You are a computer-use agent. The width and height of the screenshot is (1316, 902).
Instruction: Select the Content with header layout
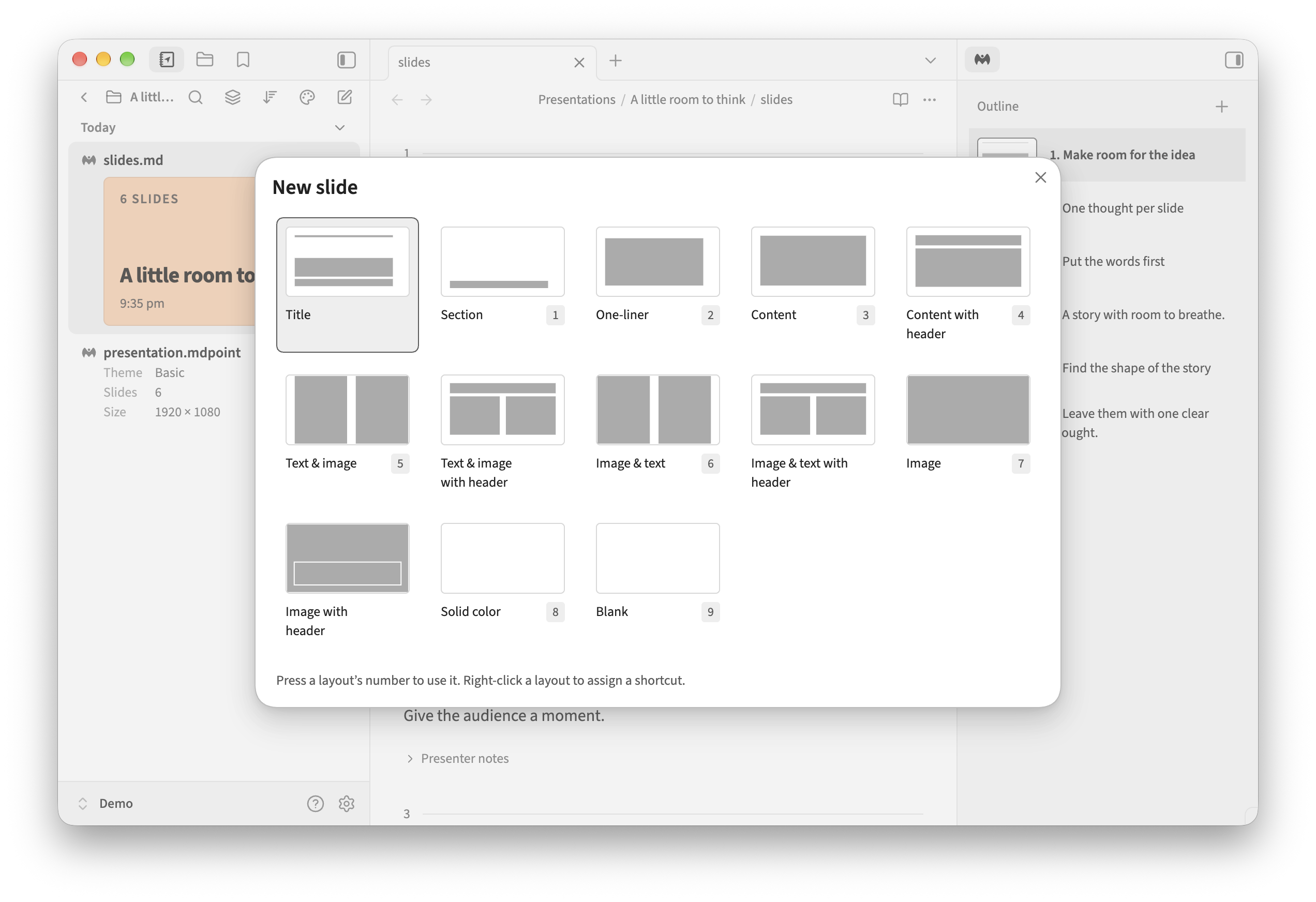[x=968, y=285]
